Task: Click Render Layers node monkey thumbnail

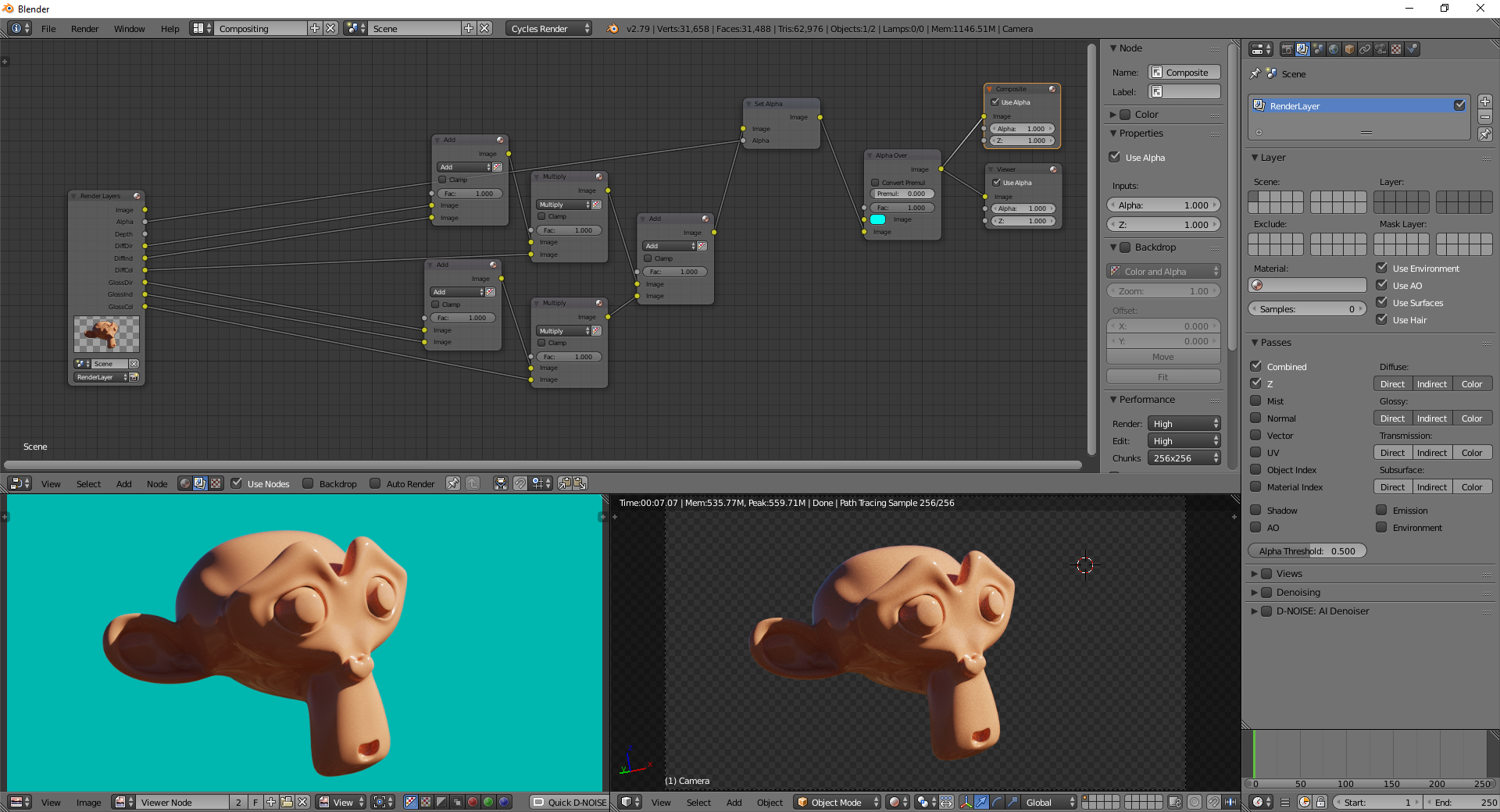Action: tap(107, 334)
